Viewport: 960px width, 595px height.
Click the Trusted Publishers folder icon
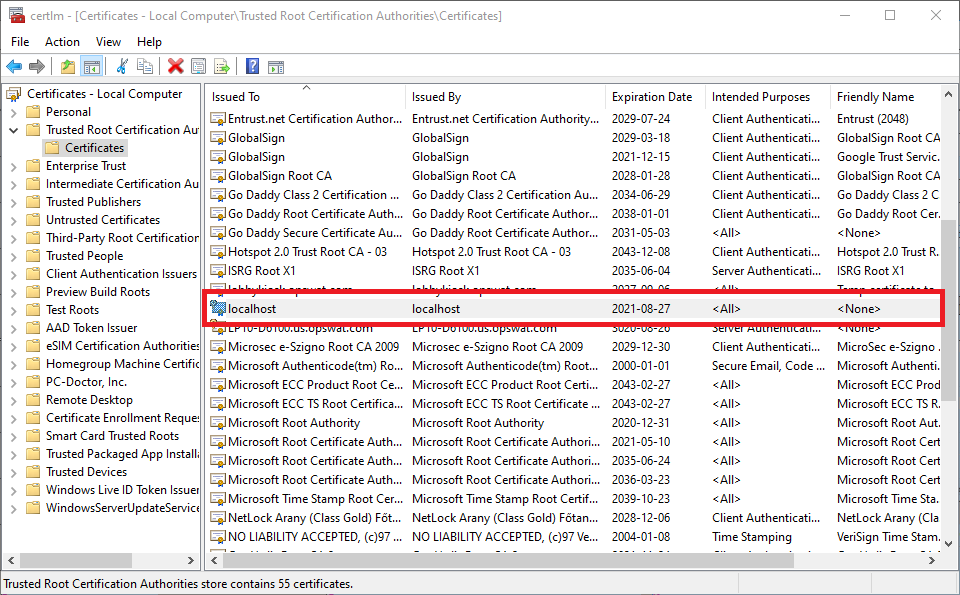point(33,201)
